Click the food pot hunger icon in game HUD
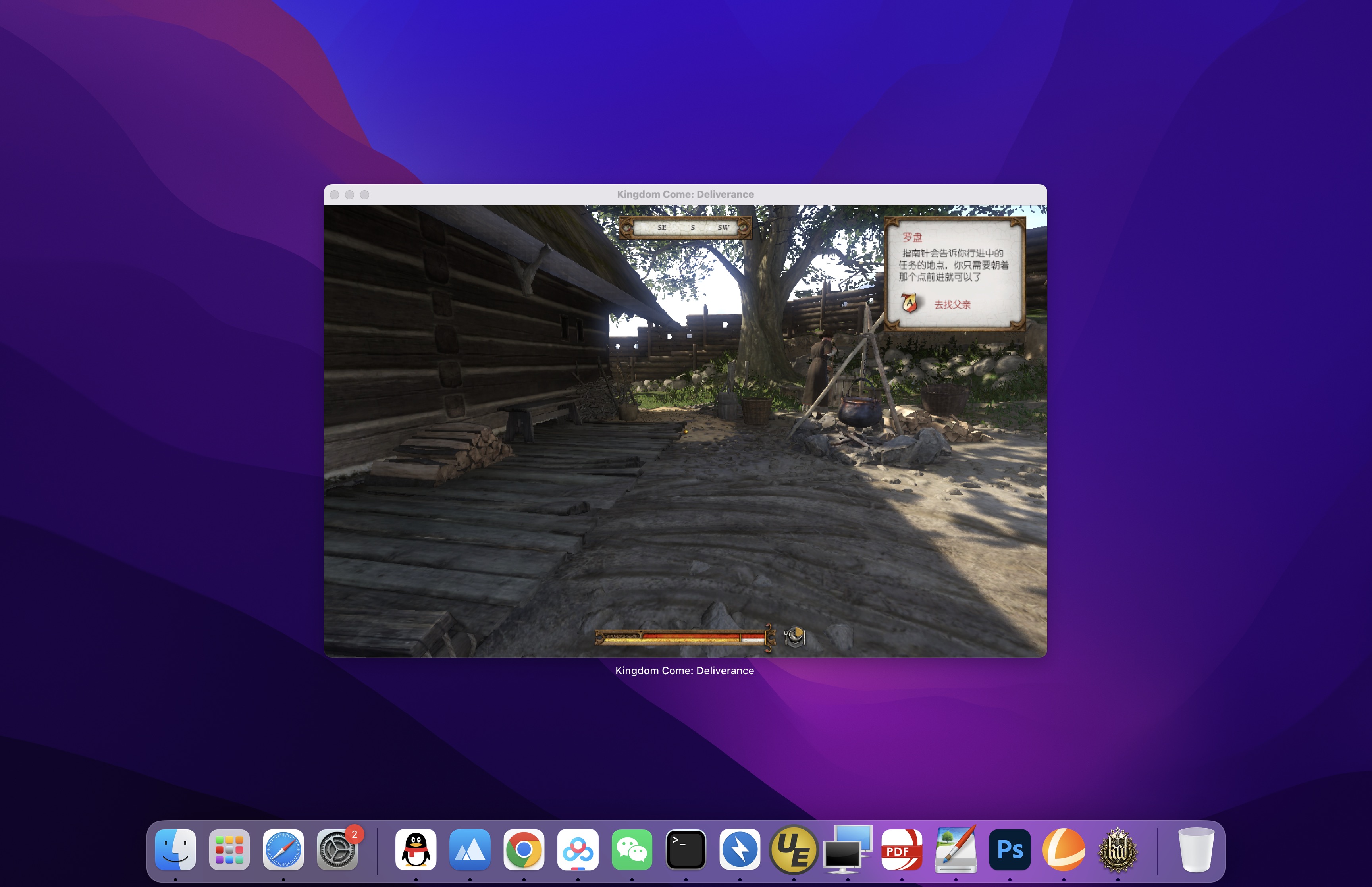 795,637
